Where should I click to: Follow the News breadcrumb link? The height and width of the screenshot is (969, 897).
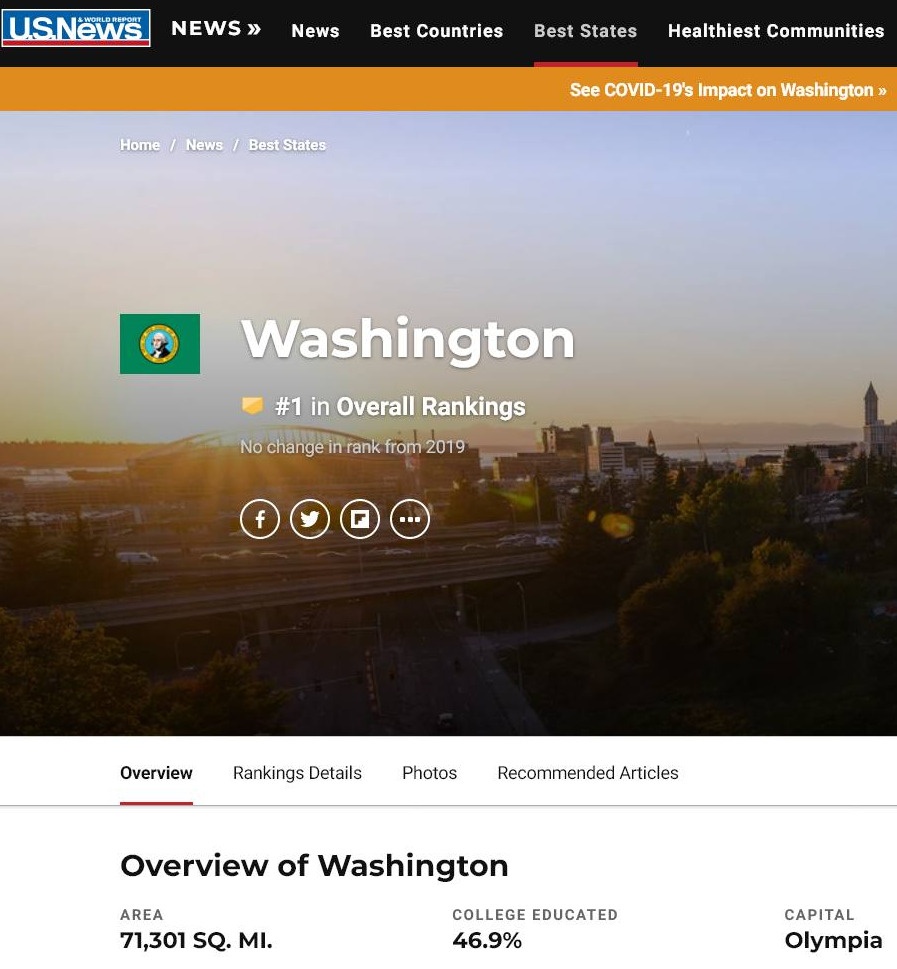click(x=204, y=145)
